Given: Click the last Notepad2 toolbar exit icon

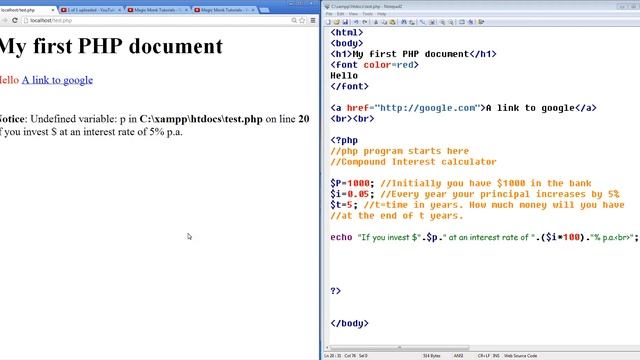Looking at the screenshot, I should (x=481, y=22).
